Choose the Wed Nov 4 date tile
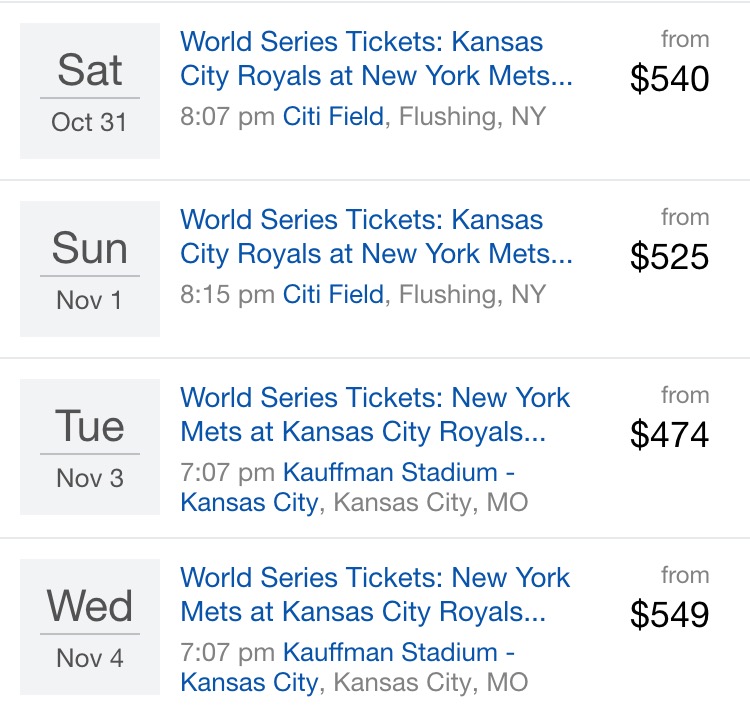This screenshot has height=711, width=750. click(90, 626)
